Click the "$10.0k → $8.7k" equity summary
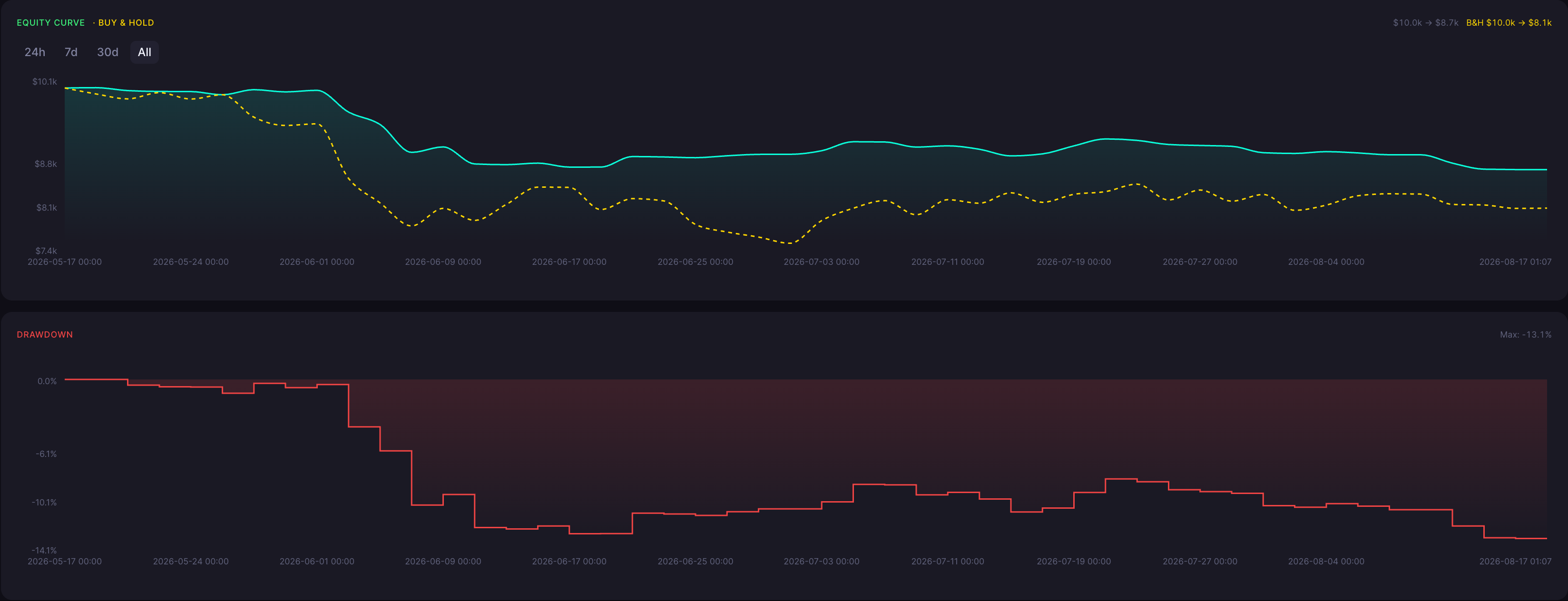This screenshot has width=1568, height=601. (1426, 22)
